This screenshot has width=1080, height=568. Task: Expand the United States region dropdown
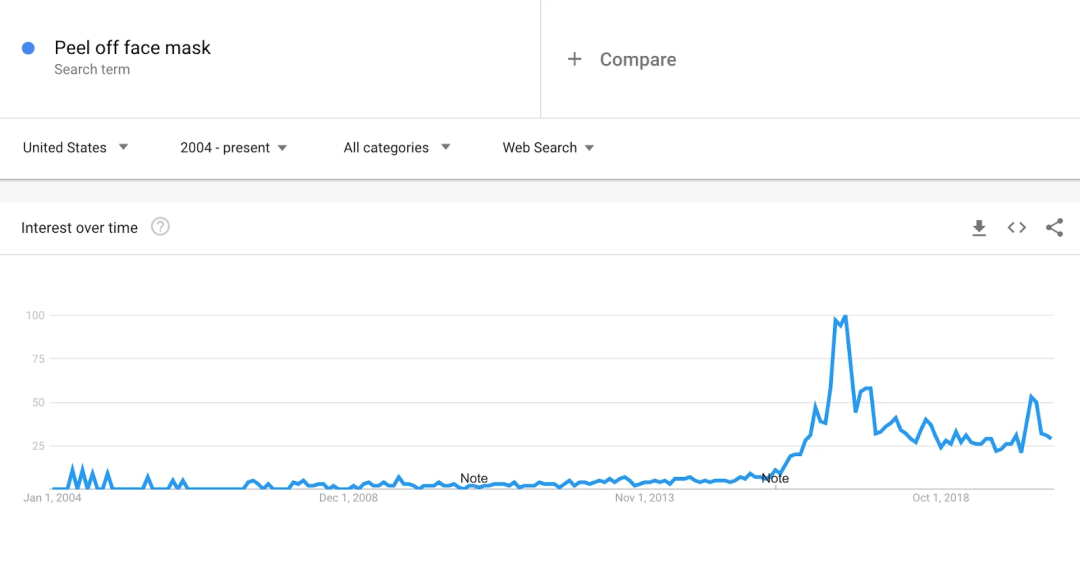pyautogui.click(x=75, y=147)
